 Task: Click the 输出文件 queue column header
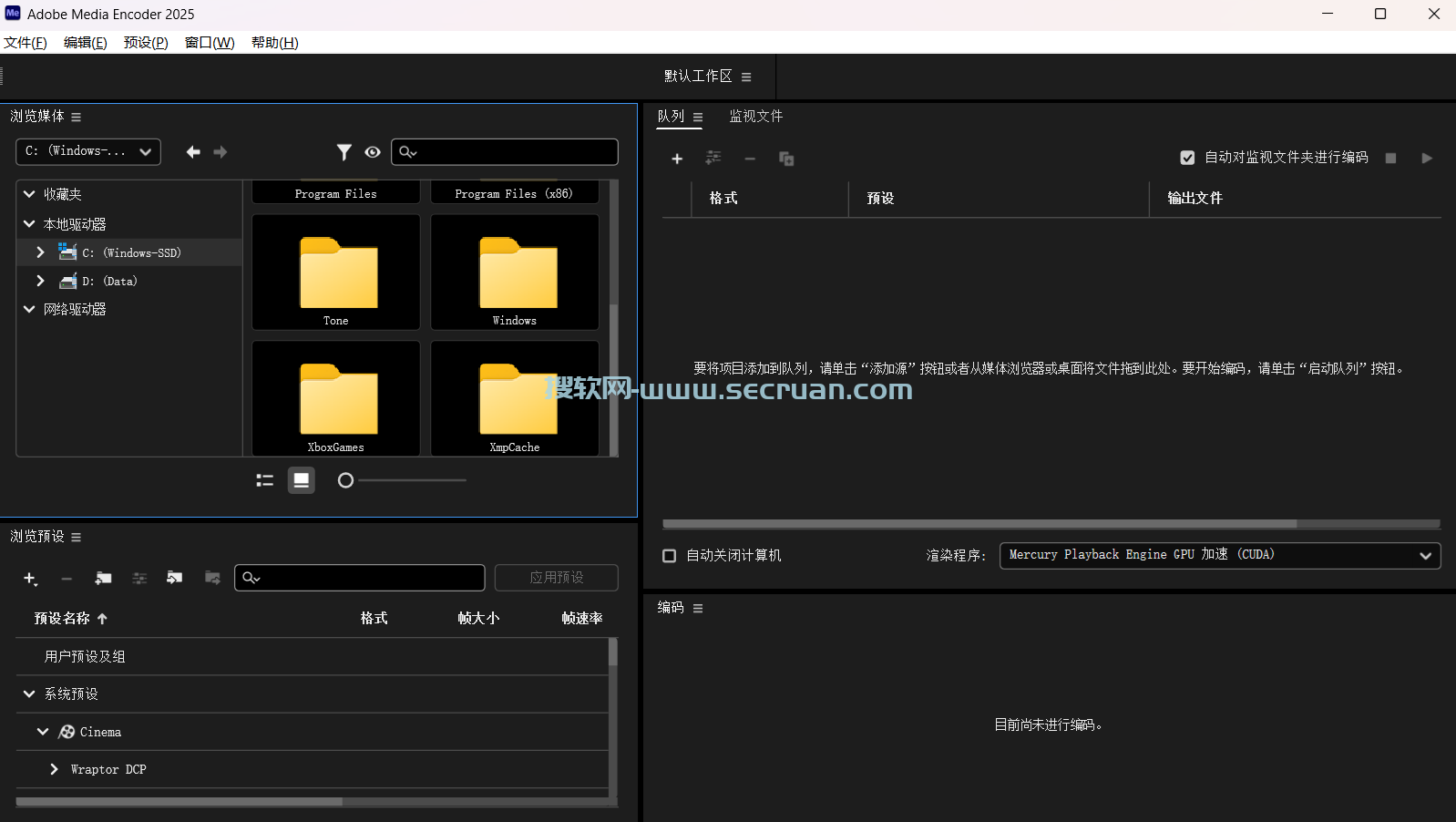coord(1195,198)
